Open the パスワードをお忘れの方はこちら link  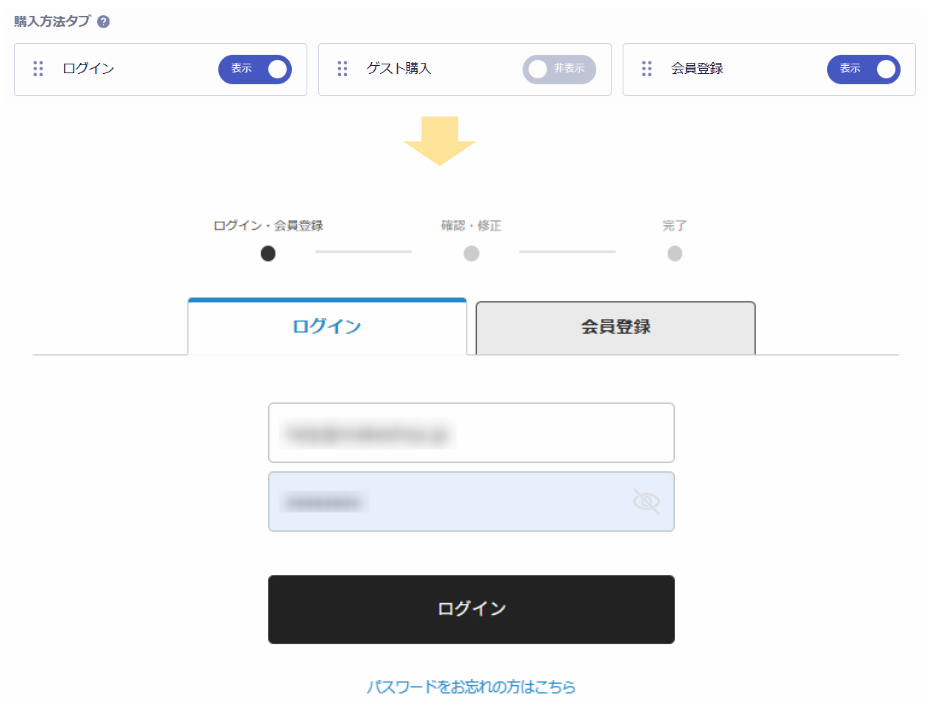click(471, 687)
